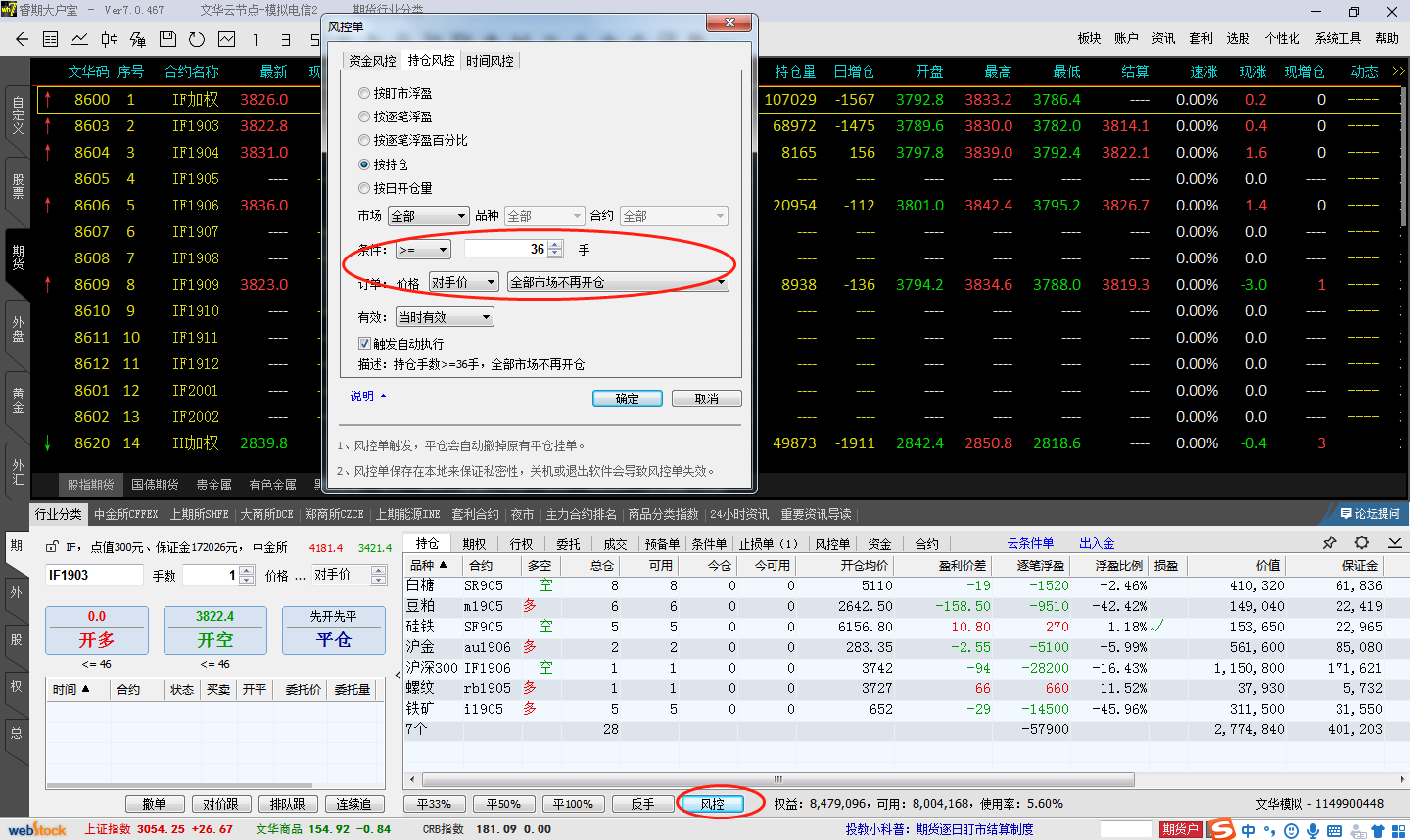
Task: Open the 有效 dropdown set to 当时有效
Action: 445,317
